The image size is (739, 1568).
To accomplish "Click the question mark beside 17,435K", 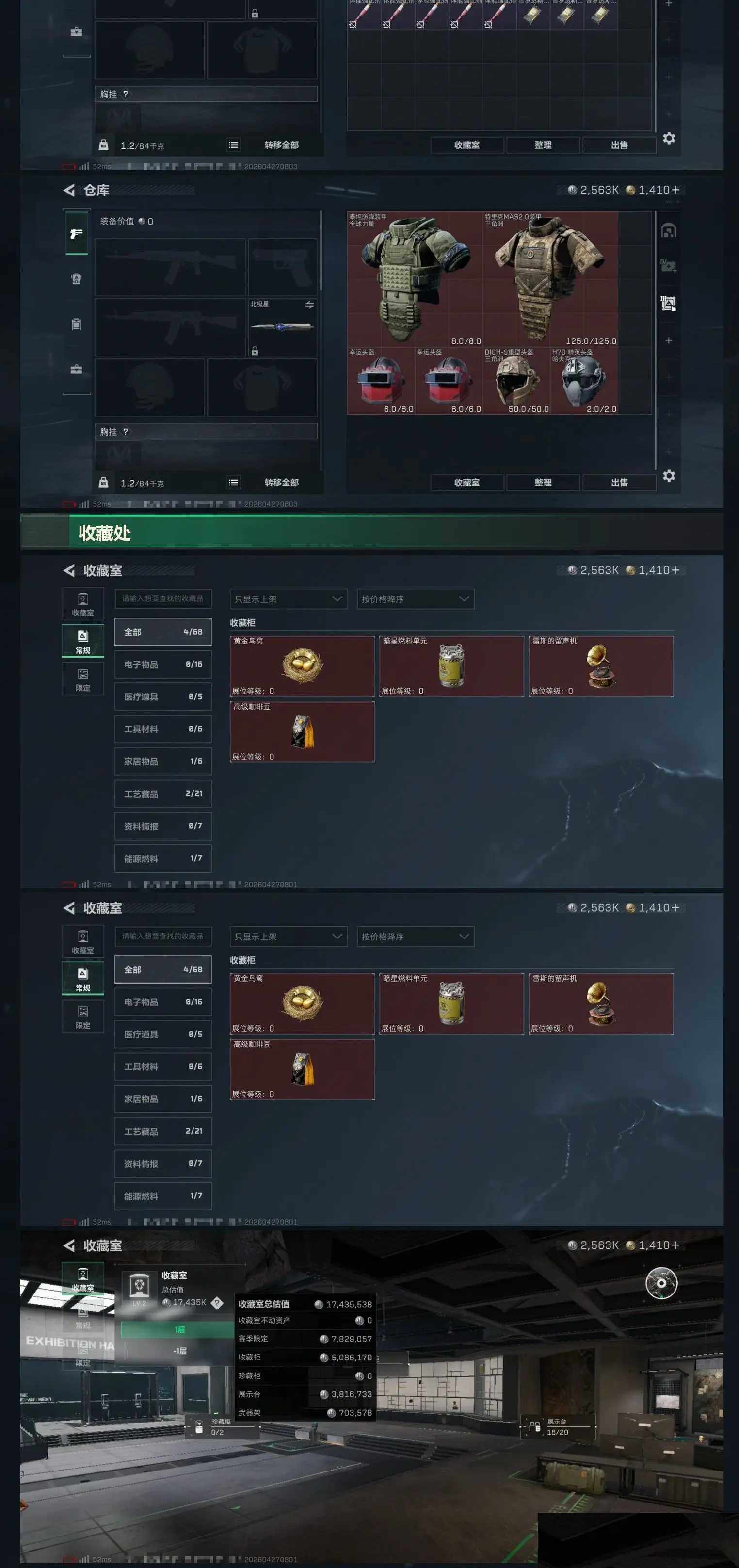I will coord(217,1302).
